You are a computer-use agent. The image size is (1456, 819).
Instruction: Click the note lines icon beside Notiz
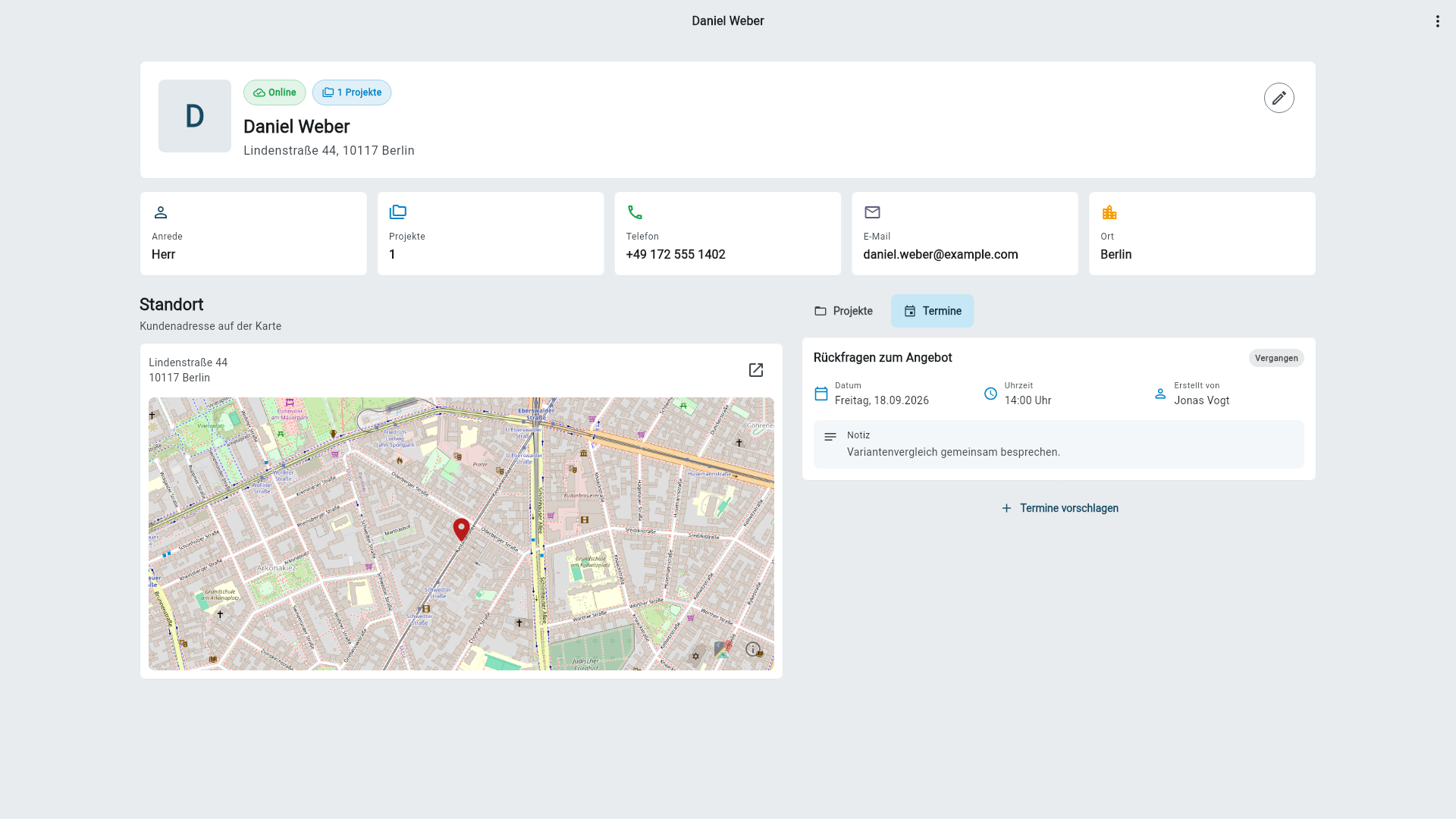(830, 437)
